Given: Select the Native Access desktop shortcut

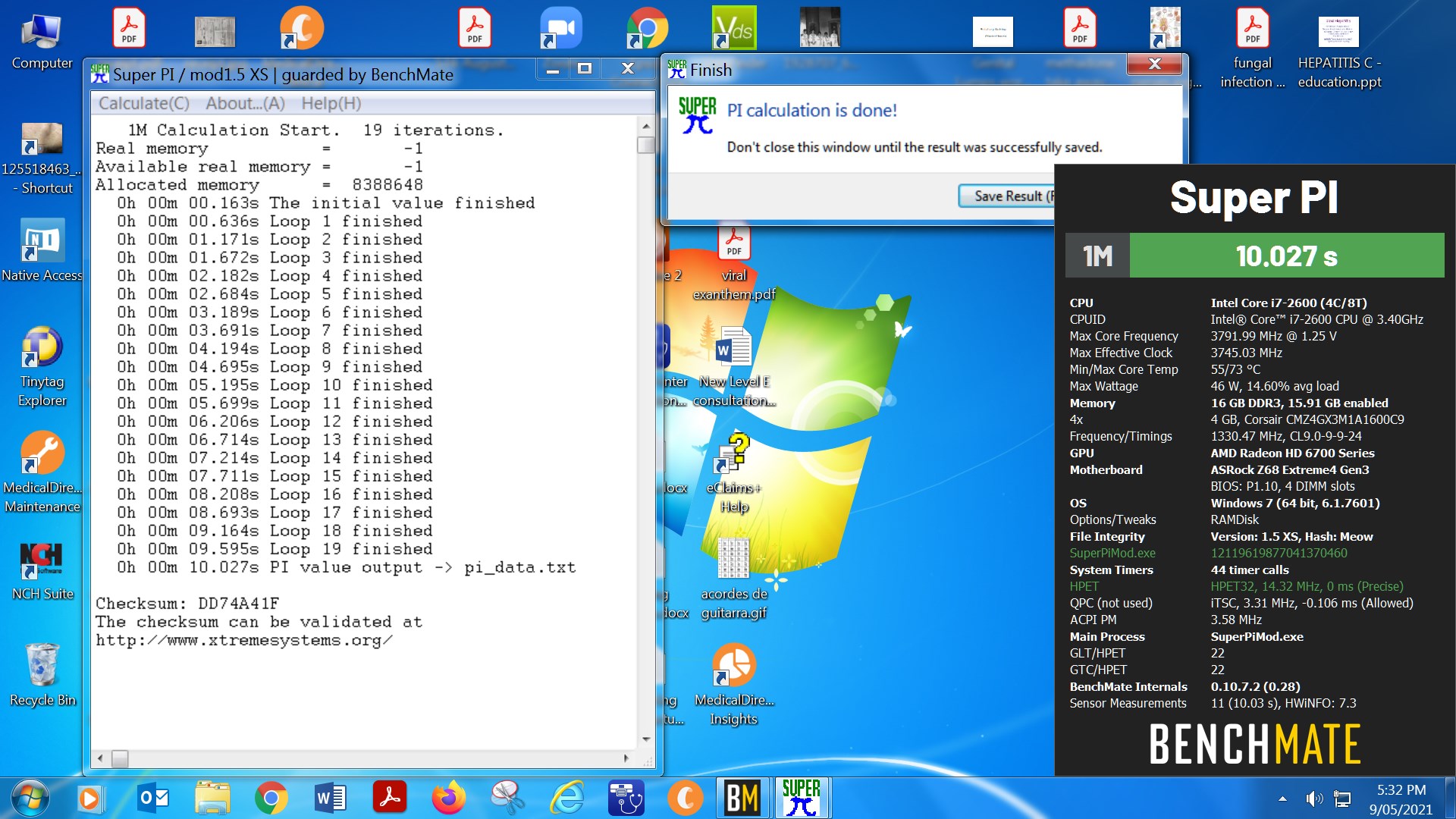Looking at the screenshot, I should click(x=42, y=250).
